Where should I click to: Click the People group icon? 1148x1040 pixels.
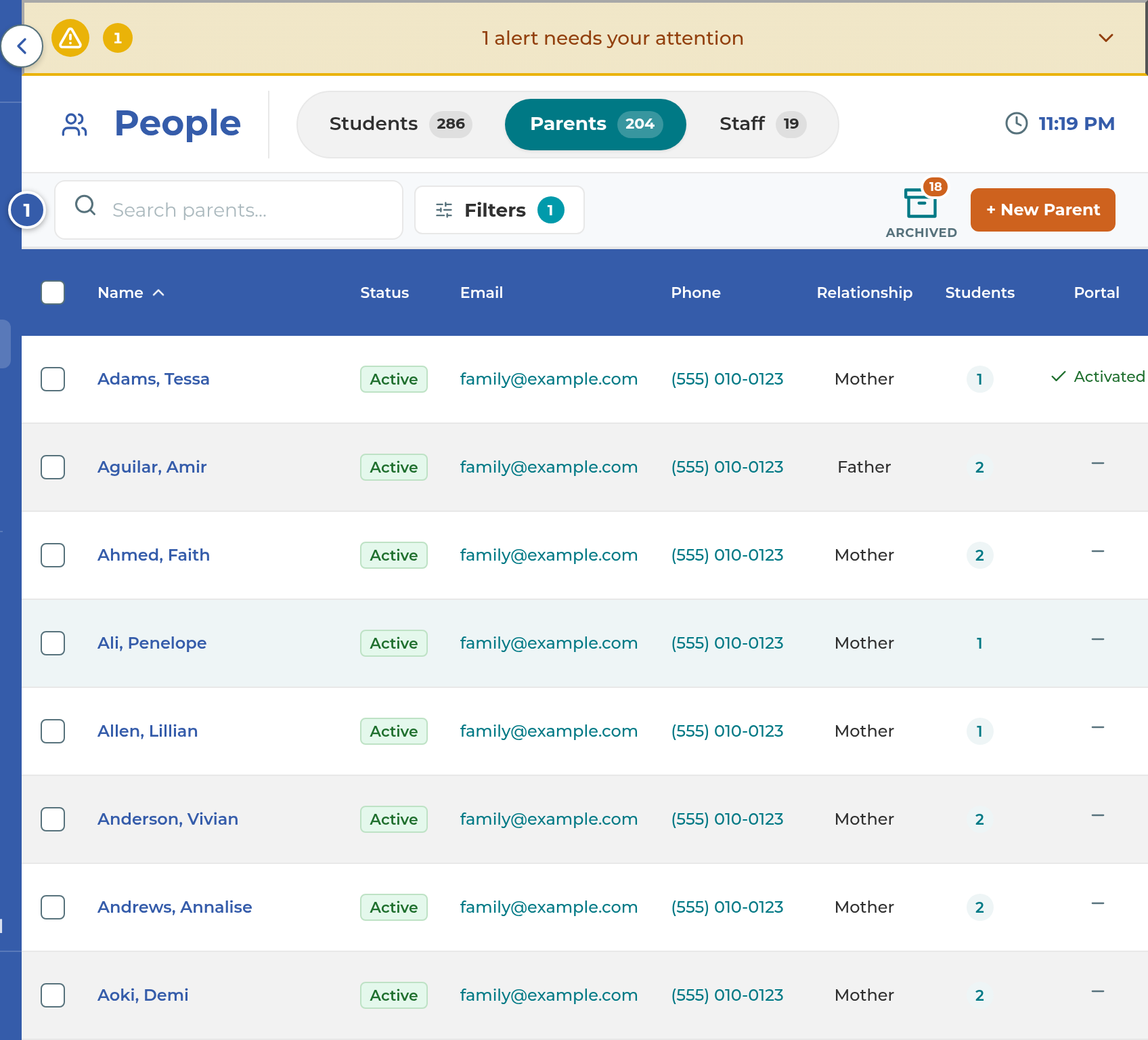click(74, 124)
